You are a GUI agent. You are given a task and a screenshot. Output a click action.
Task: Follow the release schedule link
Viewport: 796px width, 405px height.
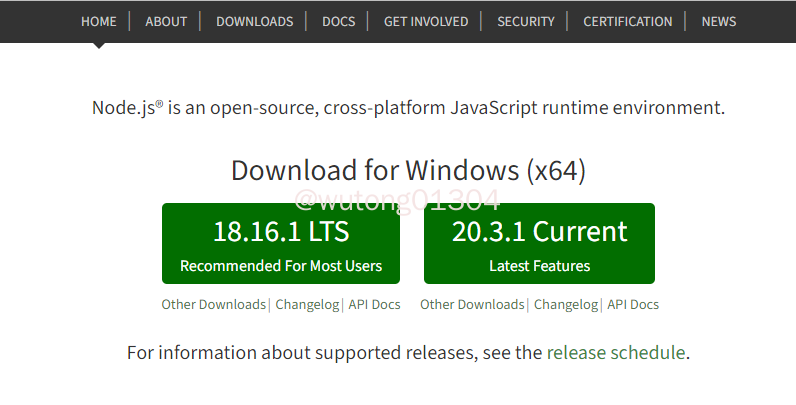click(616, 353)
